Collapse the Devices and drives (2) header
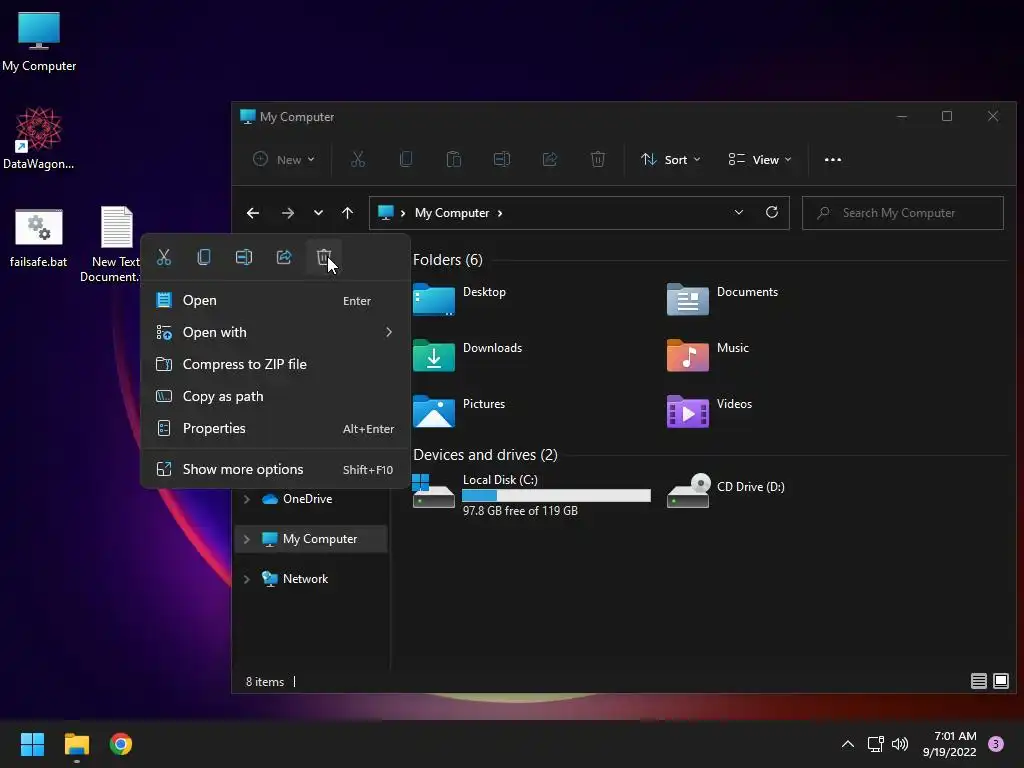1024x768 pixels. point(485,455)
